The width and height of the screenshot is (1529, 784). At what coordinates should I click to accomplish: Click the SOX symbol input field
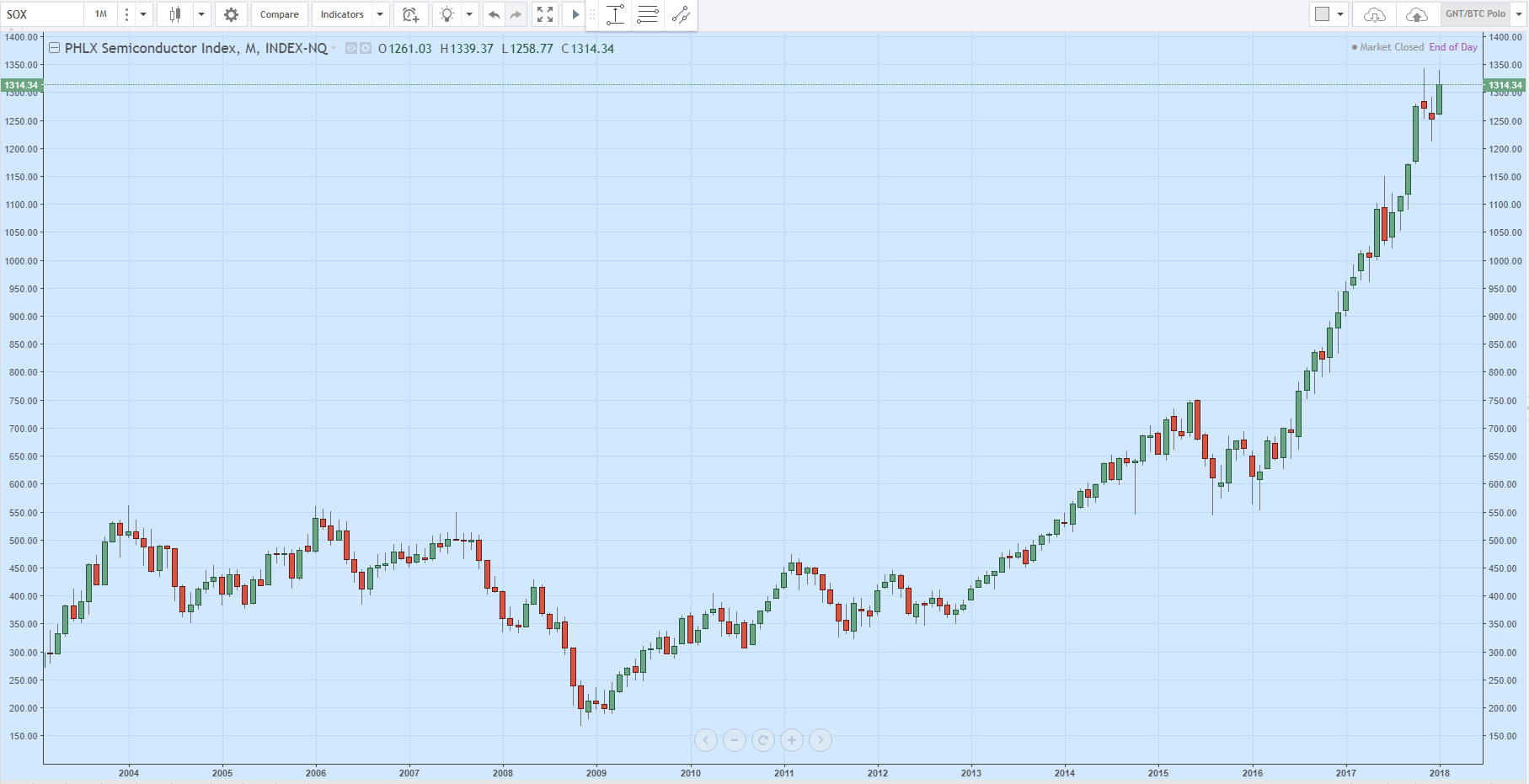point(42,14)
